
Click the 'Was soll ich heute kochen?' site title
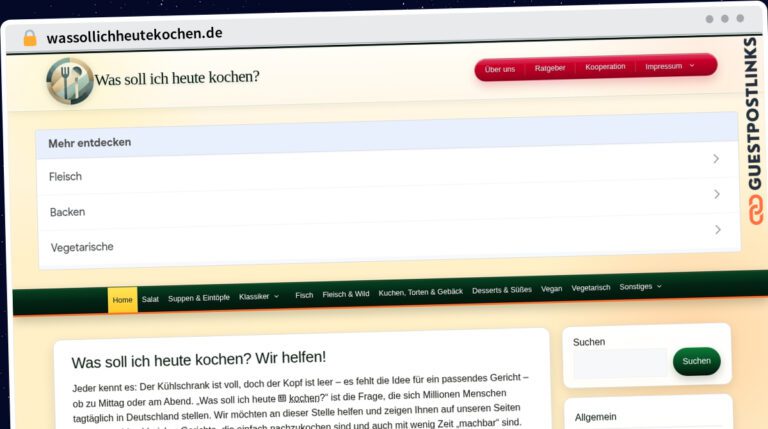point(177,78)
